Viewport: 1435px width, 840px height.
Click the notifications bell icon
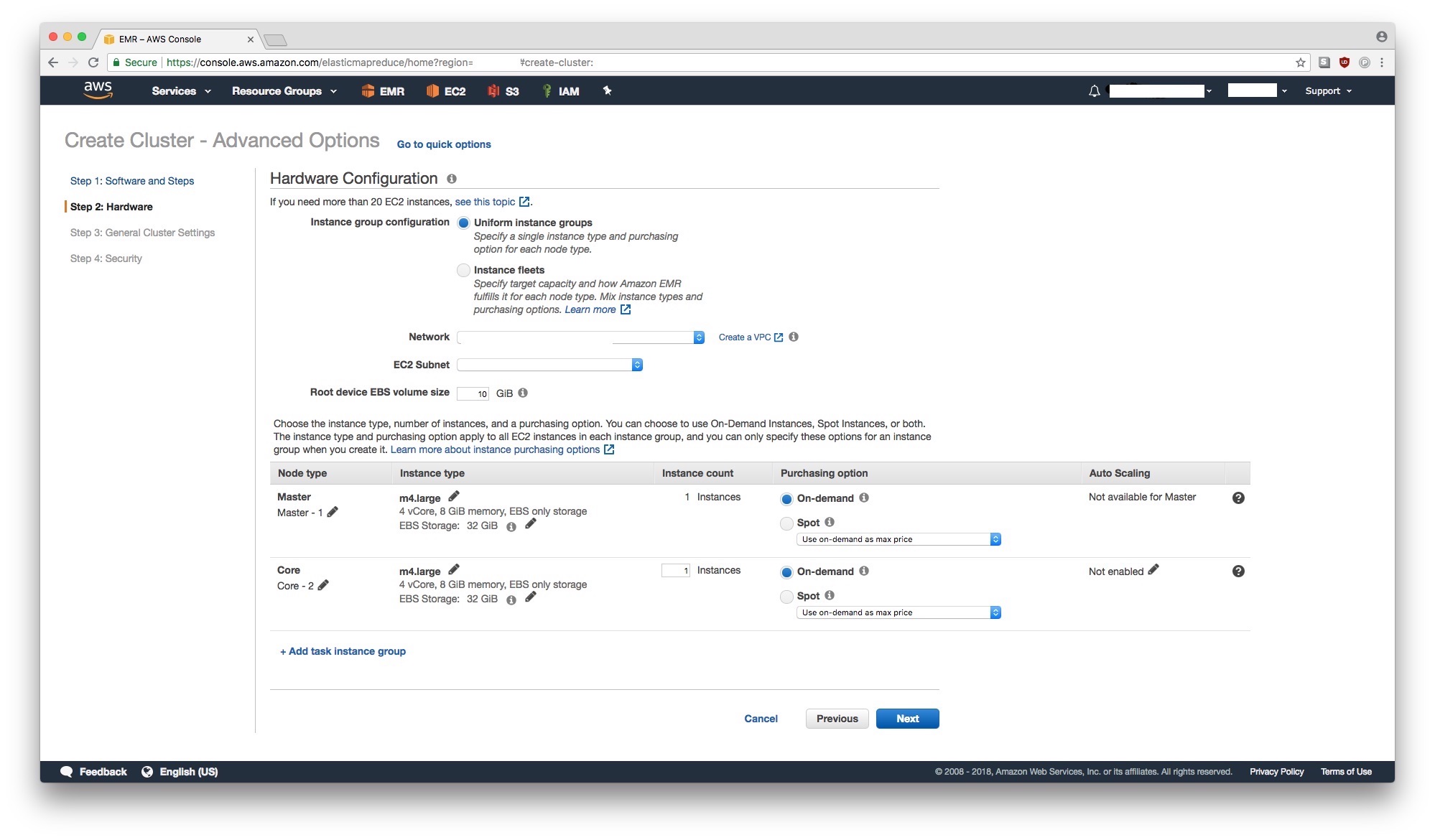click(x=1094, y=91)
